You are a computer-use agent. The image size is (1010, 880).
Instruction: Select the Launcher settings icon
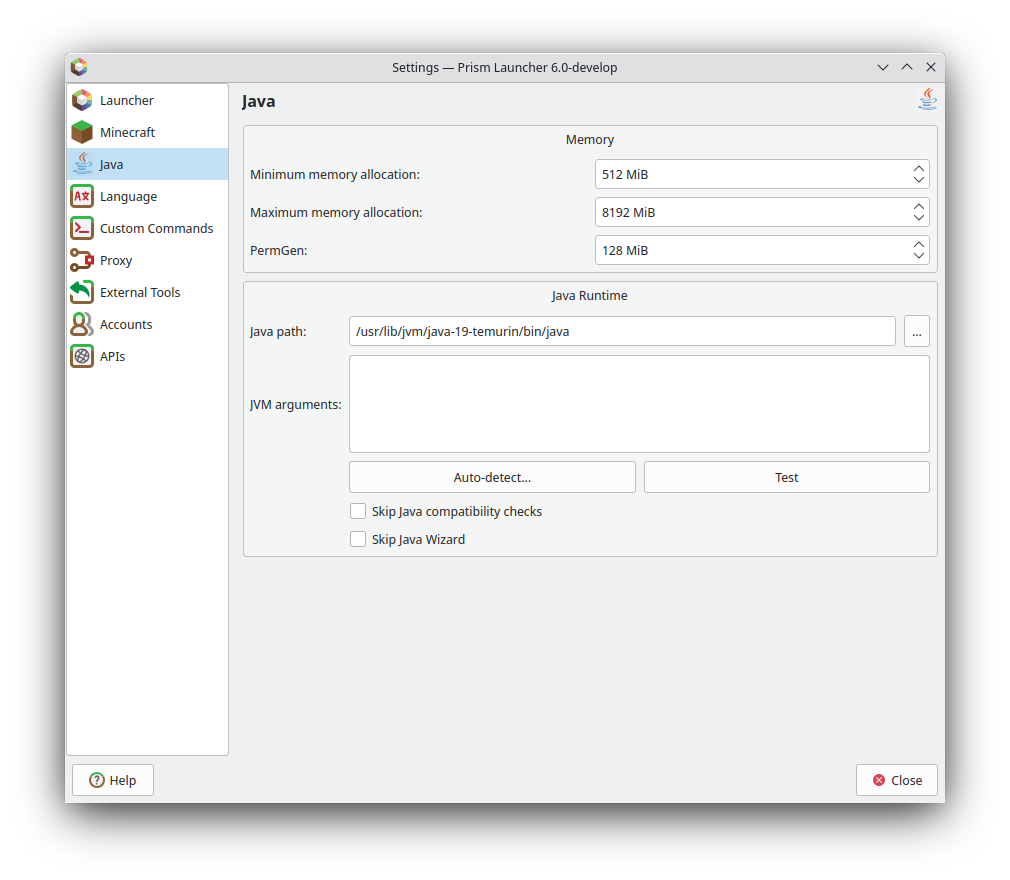click(x=82, y=100)
